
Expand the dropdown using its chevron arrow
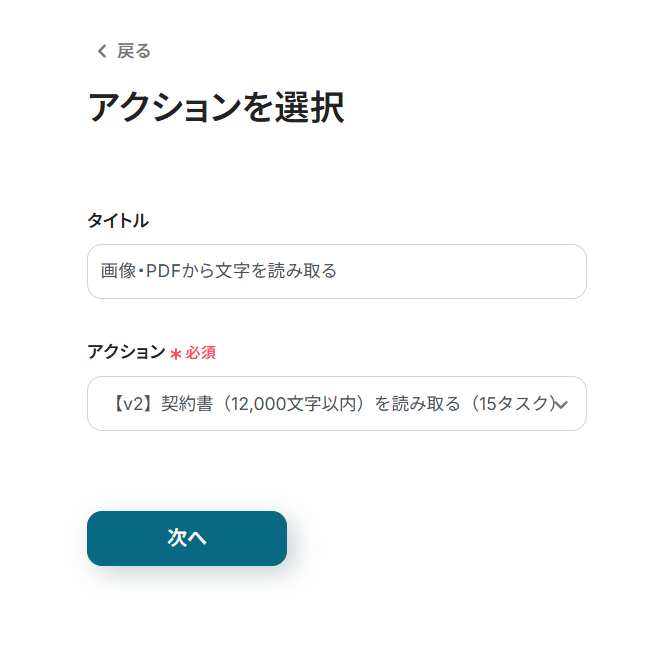(x=561, y=404)
